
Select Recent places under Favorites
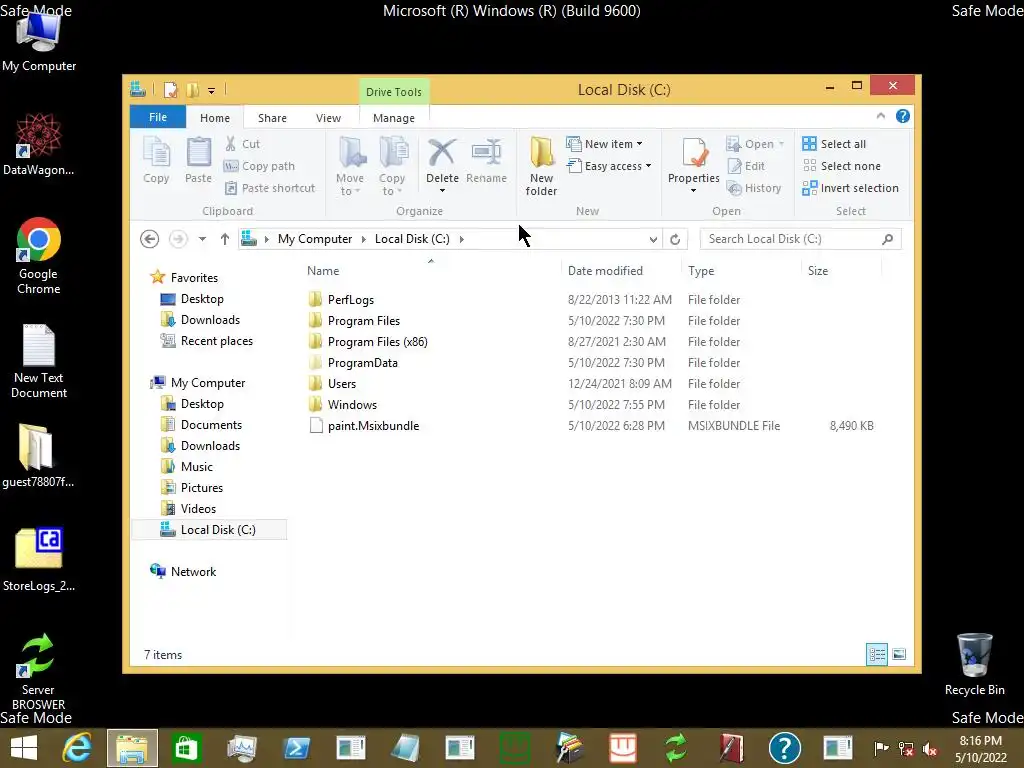click(216, 341)
